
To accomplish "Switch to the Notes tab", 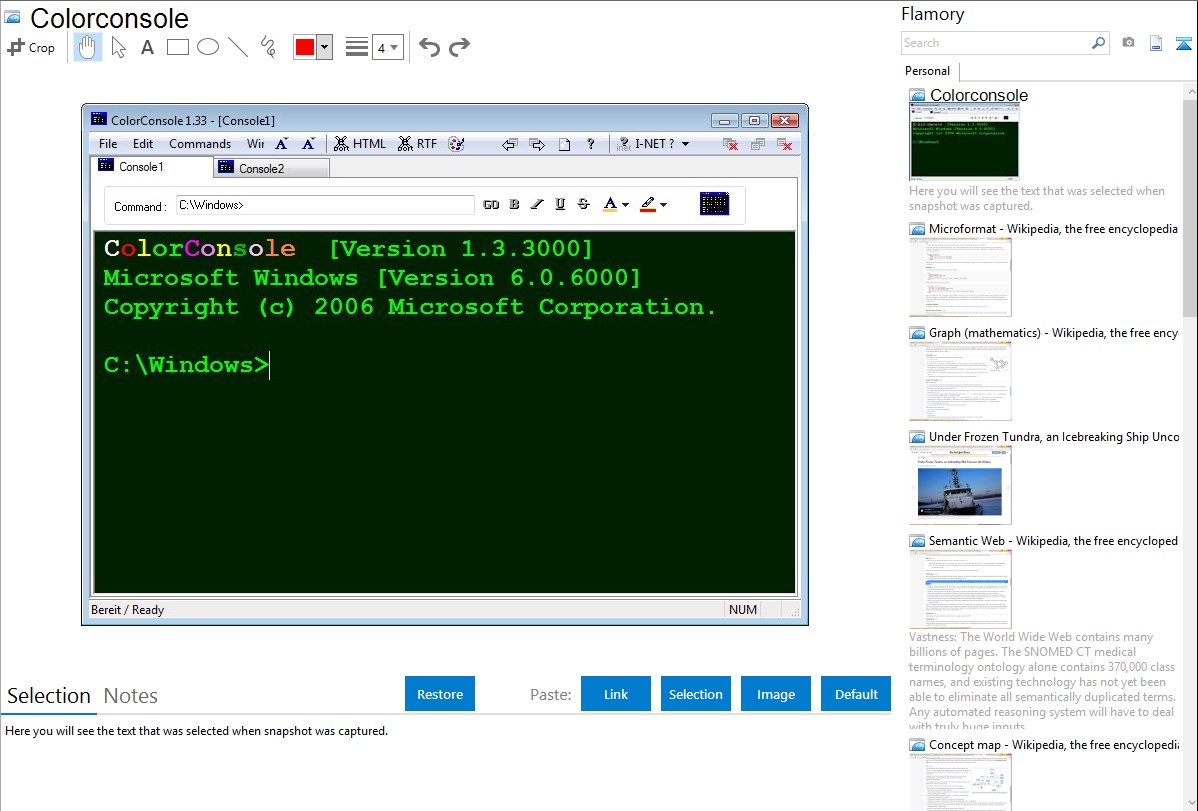I will click(131, 696).
